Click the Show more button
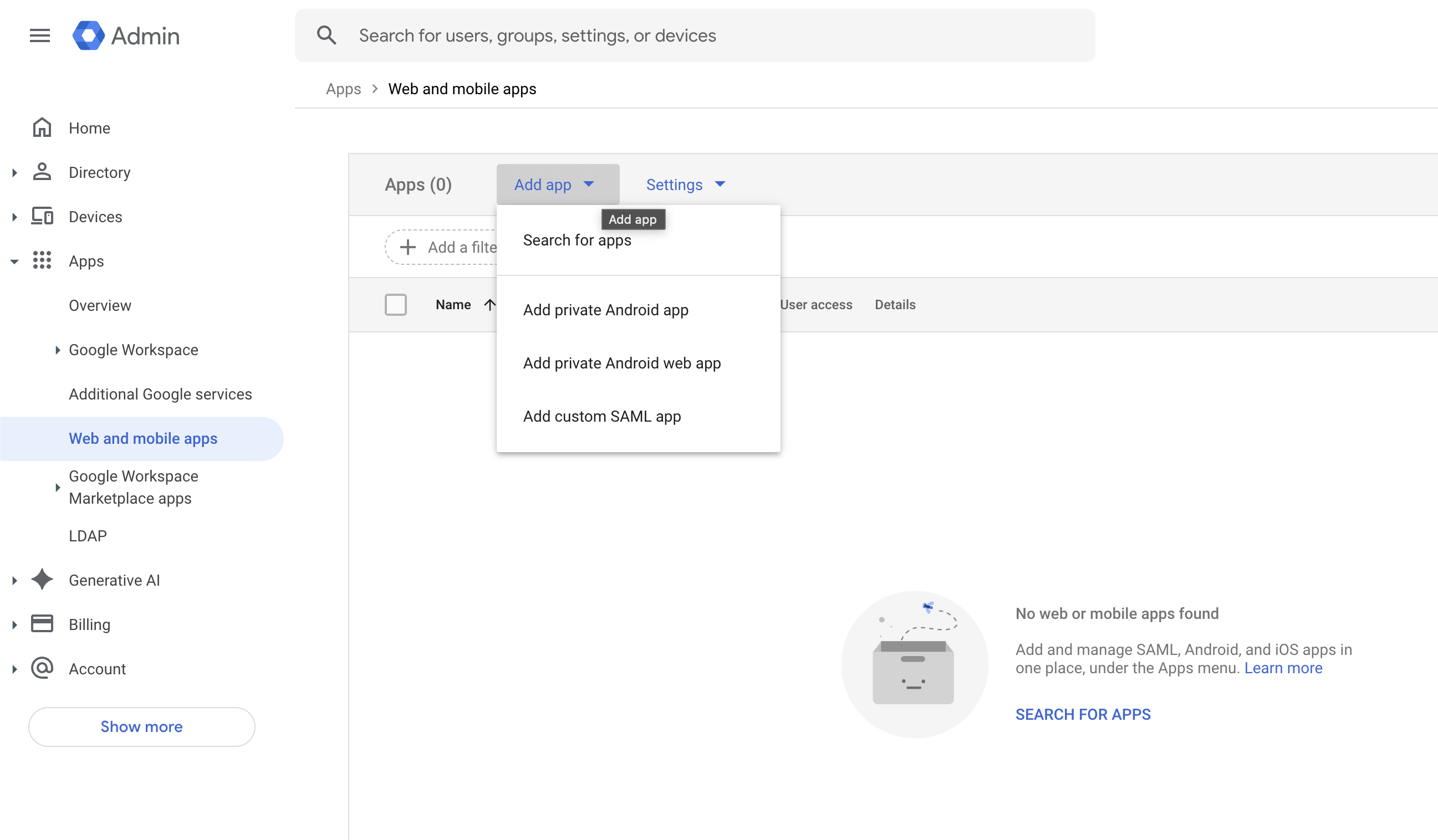This screenshot has width=1438, height=840. point(141,726)
